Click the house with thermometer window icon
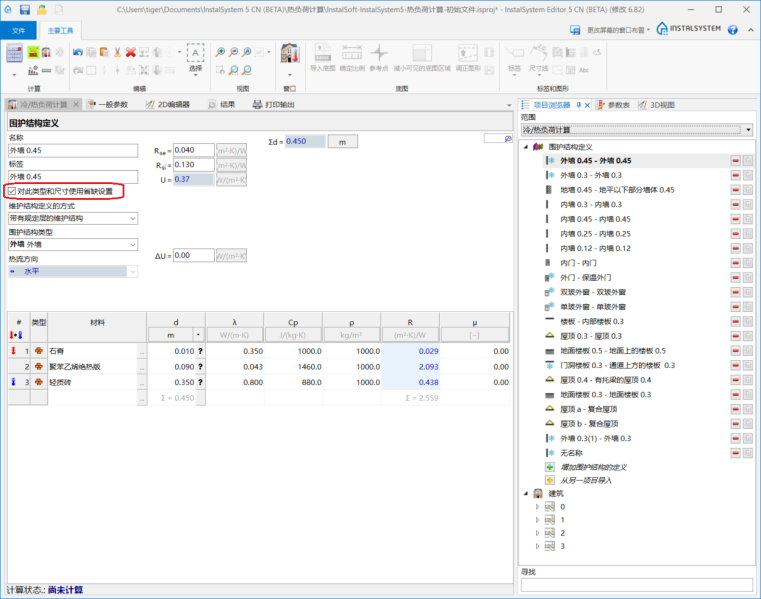761x599 pixels. 290,53
